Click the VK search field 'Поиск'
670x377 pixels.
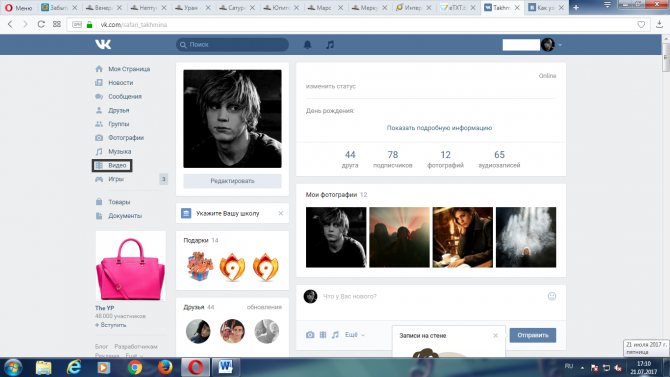coord(232,44)
